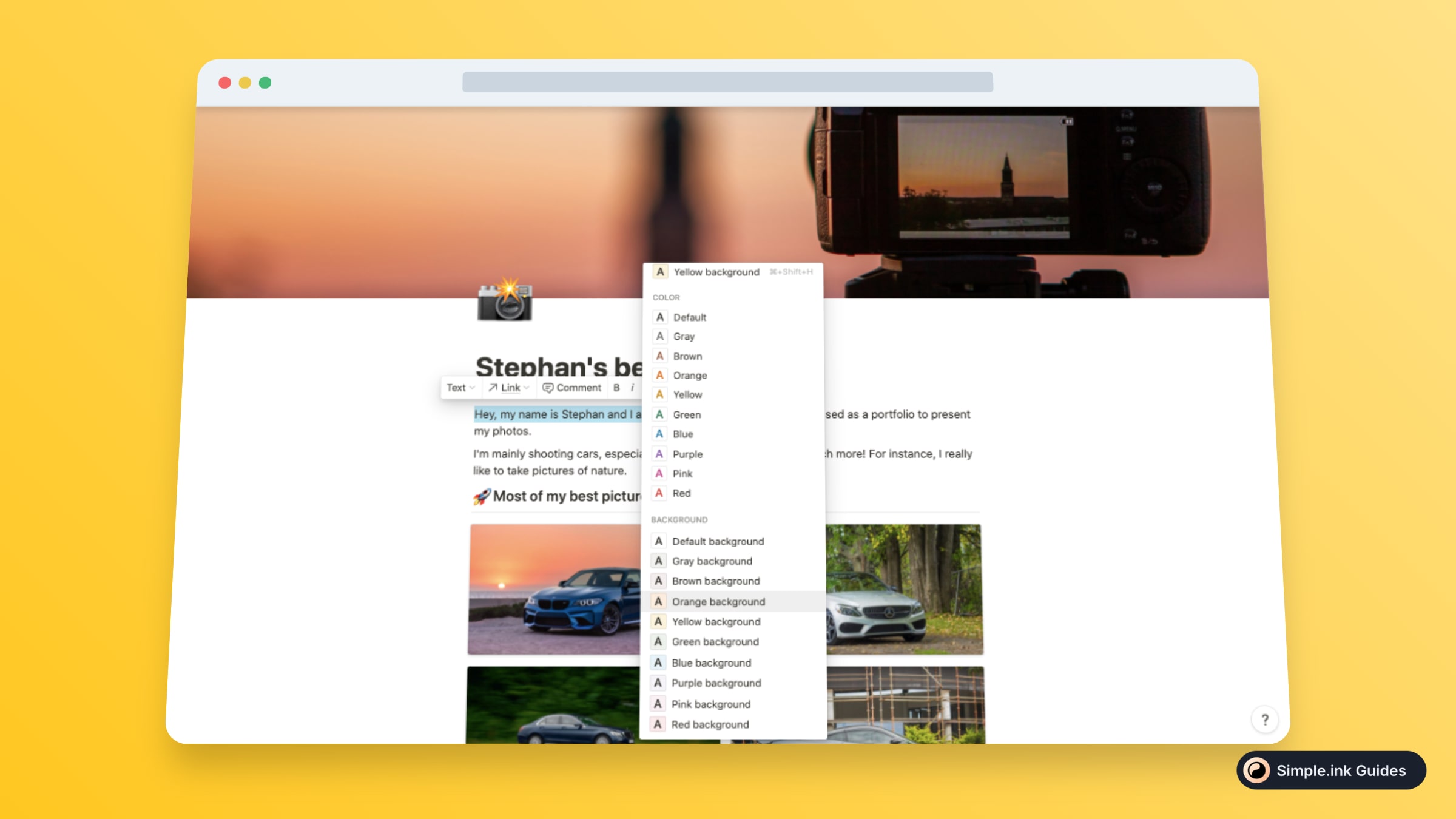Select Purple background from list
This screenshot has width=1456, height=819.
[x=716, y=682]
